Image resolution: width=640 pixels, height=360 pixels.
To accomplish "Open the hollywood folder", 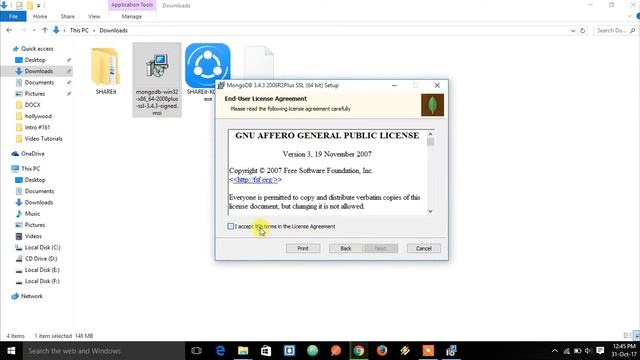I will [x=38, y=116].
